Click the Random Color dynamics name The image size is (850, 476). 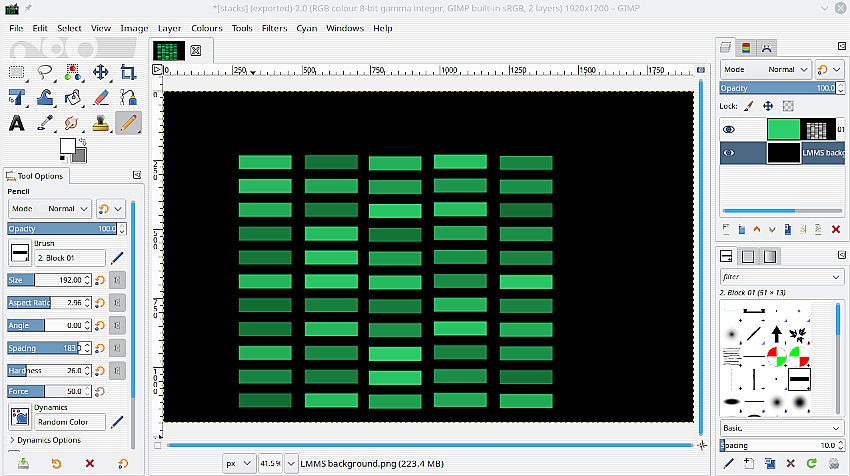pos(70,422)
